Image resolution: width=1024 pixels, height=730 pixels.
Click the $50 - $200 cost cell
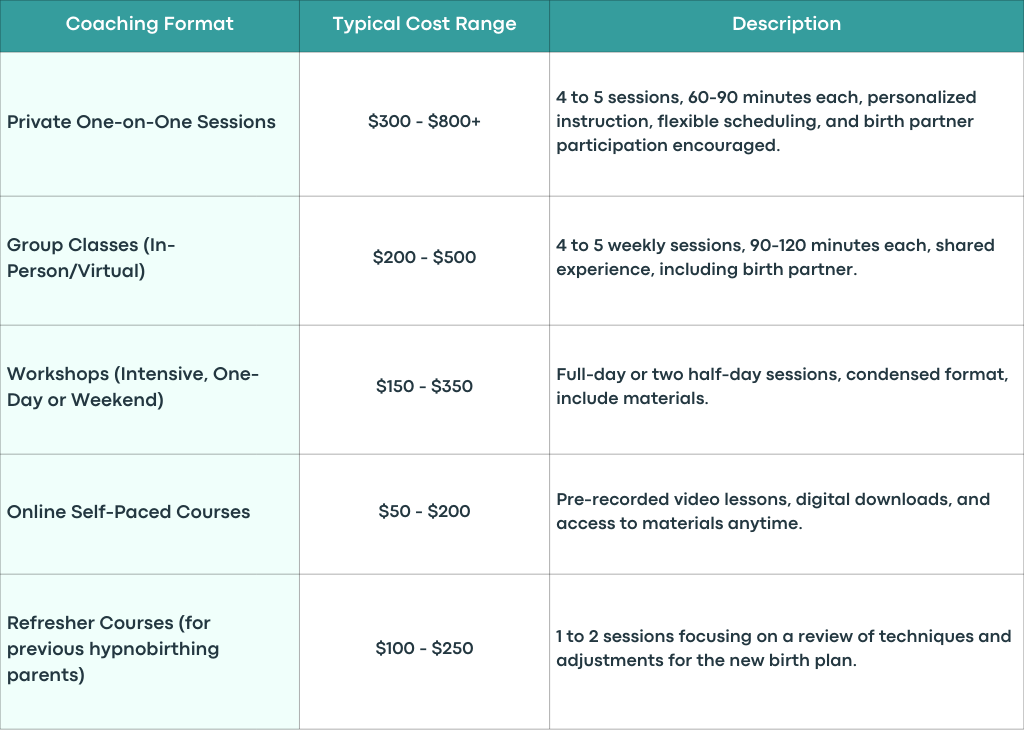(x=424, y=514)
